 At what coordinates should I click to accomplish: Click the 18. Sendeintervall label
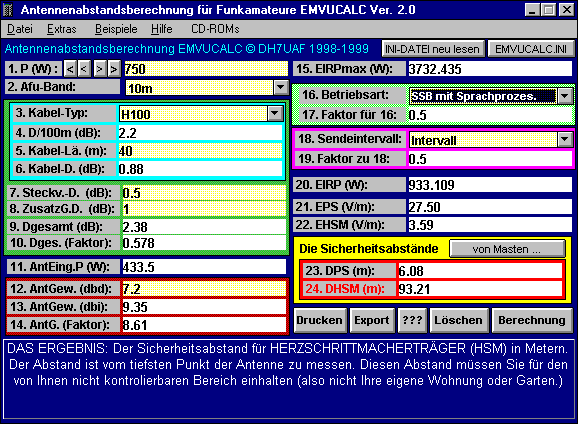[x=350, y=139]
